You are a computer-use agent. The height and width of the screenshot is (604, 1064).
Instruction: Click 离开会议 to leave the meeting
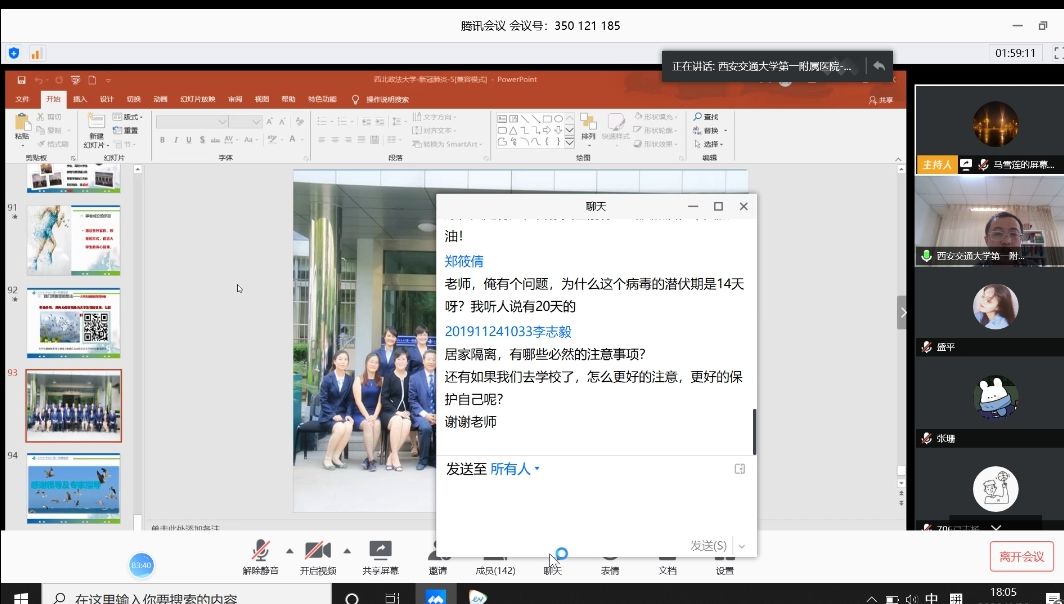(1020, 557)
